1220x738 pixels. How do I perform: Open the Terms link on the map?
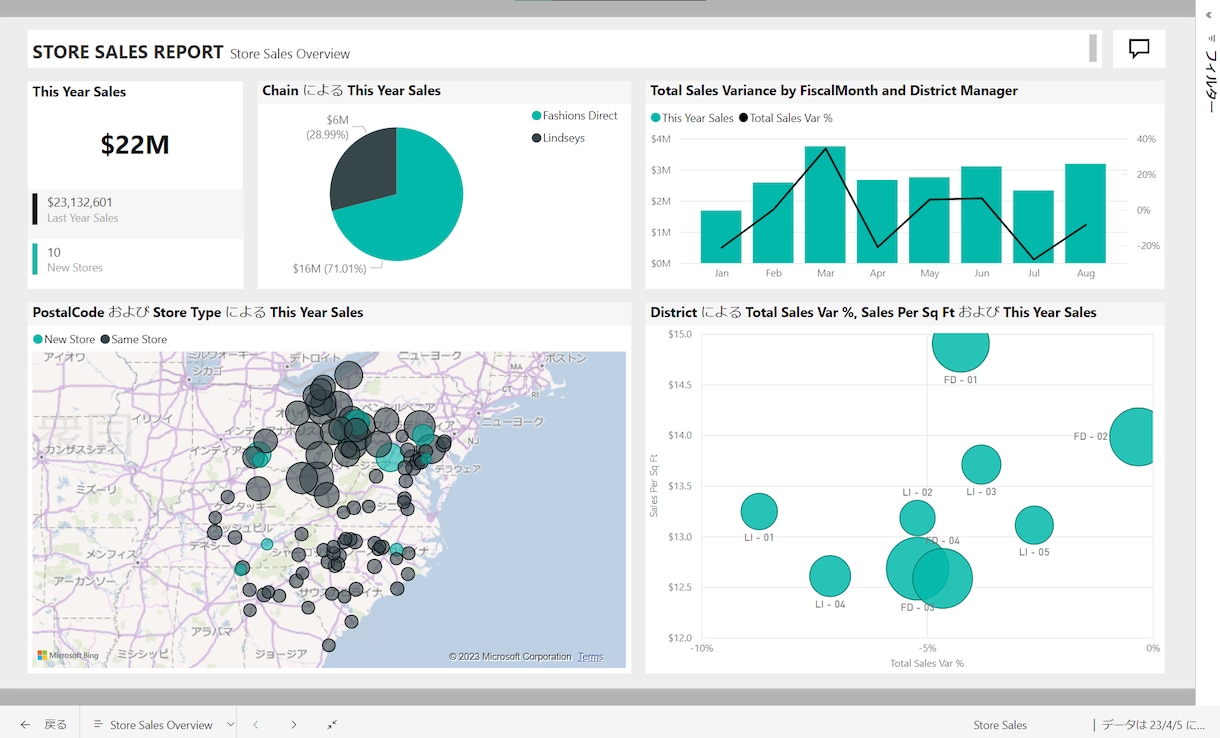(x=590, y=657)
